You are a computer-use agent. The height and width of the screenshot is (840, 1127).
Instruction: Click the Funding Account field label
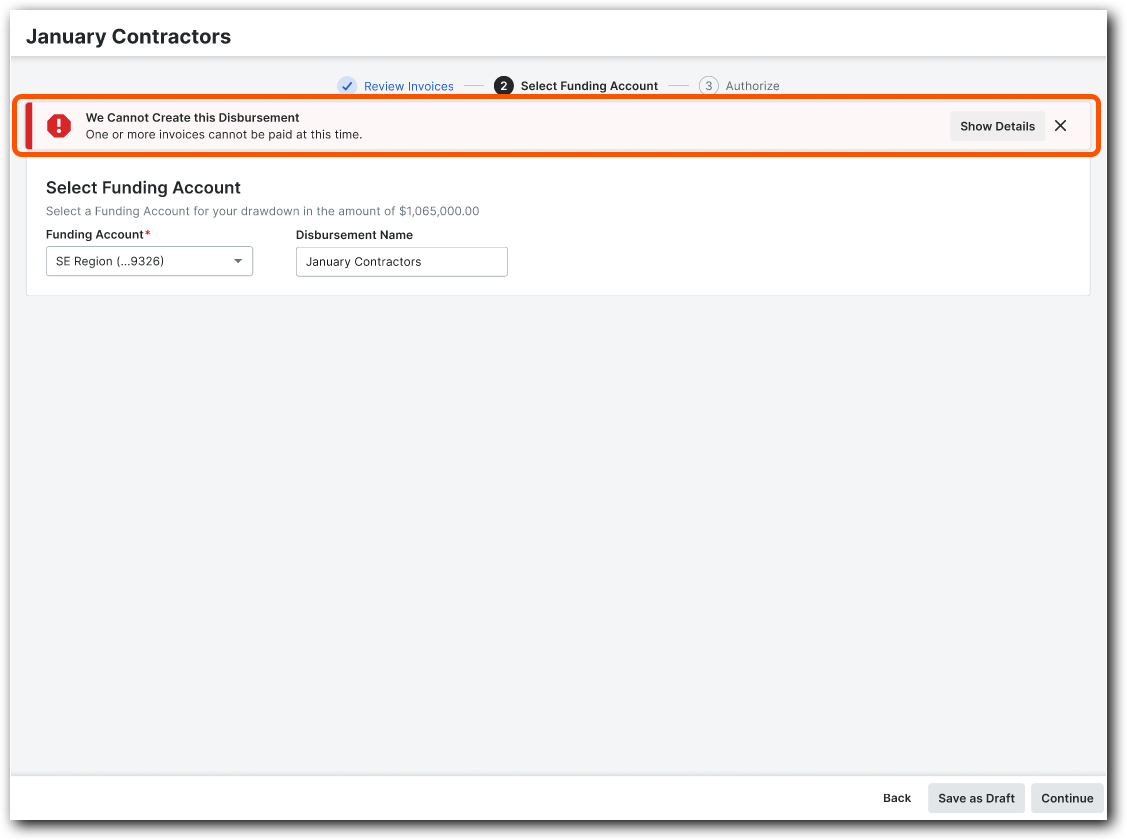[x=98, y=234]
